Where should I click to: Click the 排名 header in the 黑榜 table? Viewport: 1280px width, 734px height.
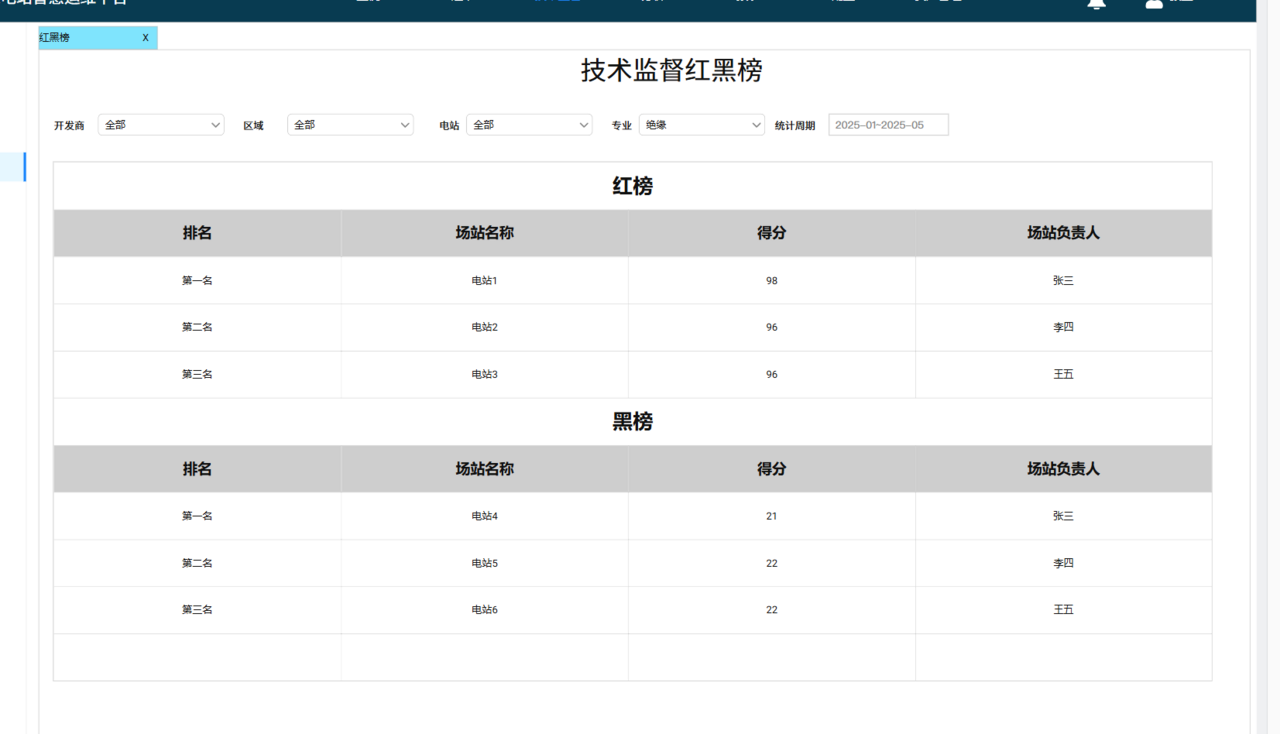[x=197, y=469]
